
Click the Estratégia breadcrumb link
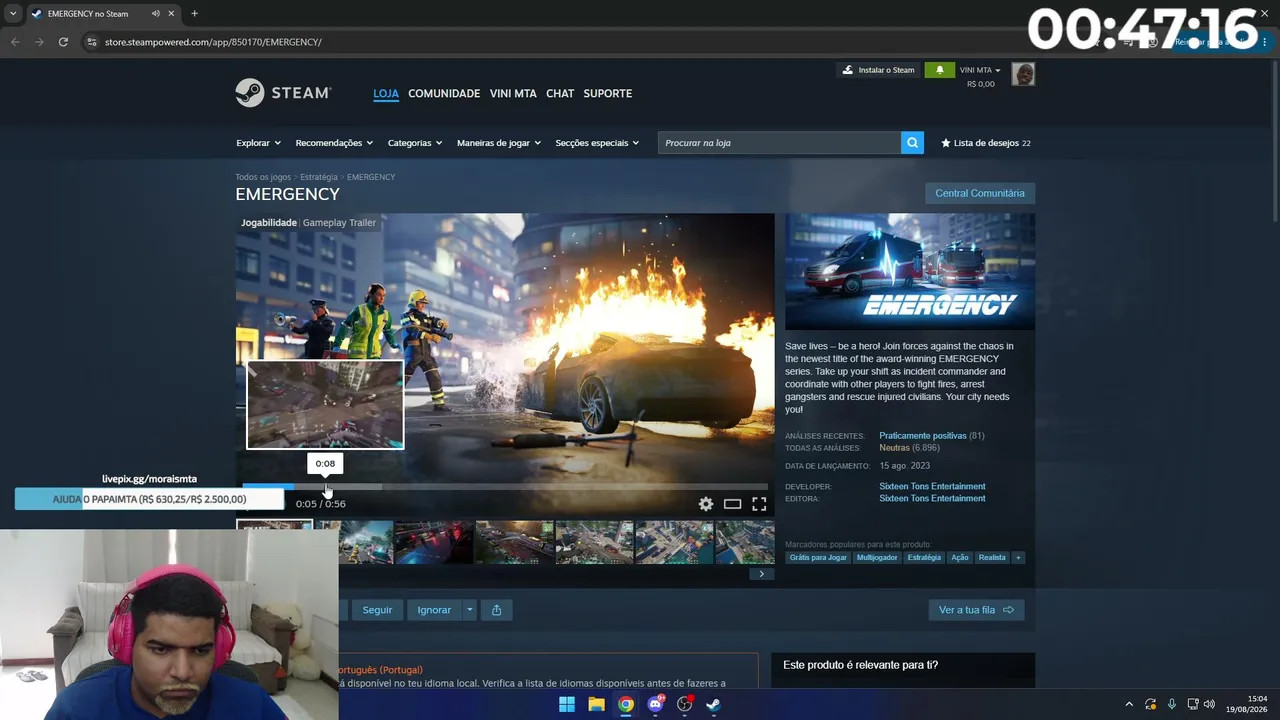319,177
